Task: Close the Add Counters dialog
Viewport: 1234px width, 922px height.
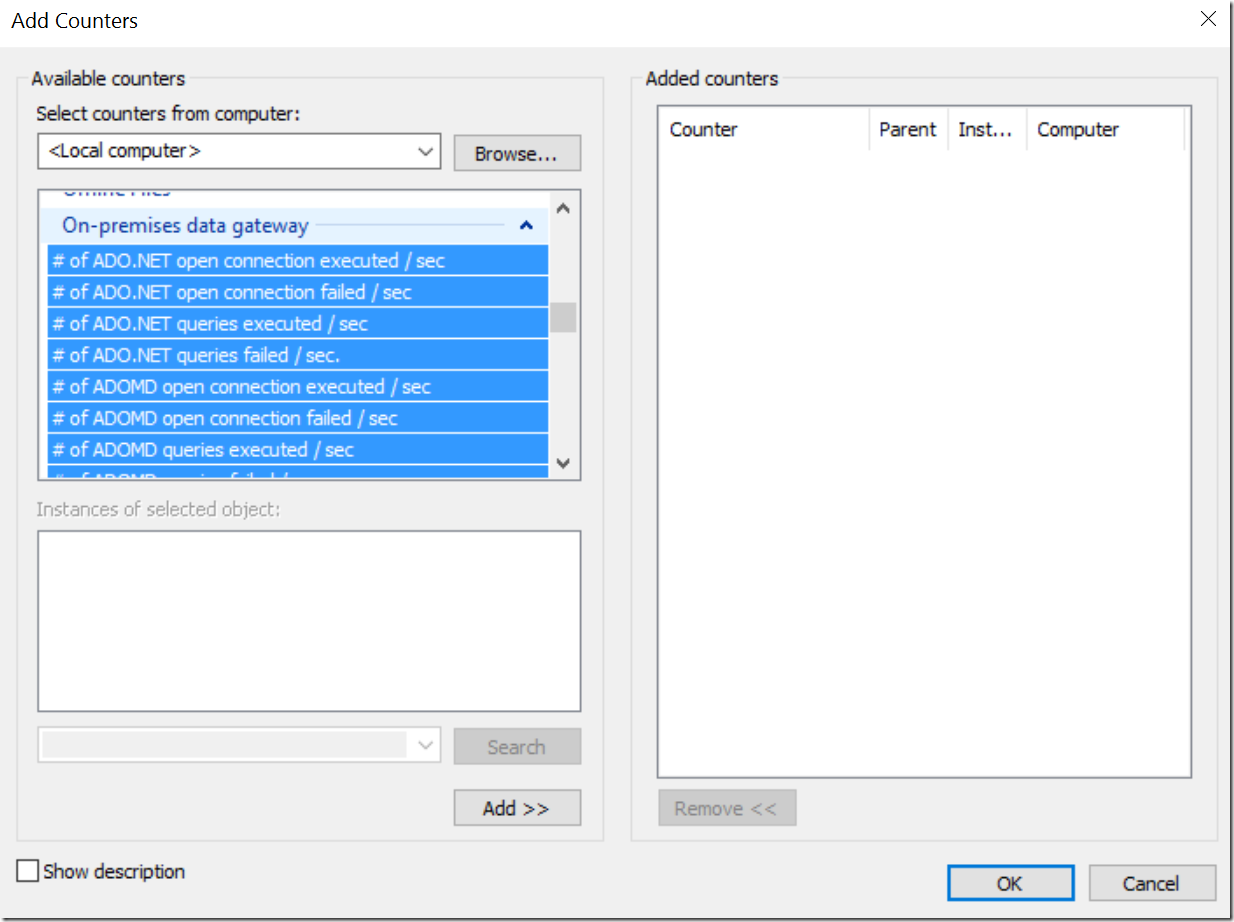Action: [x=1208, y=19]
